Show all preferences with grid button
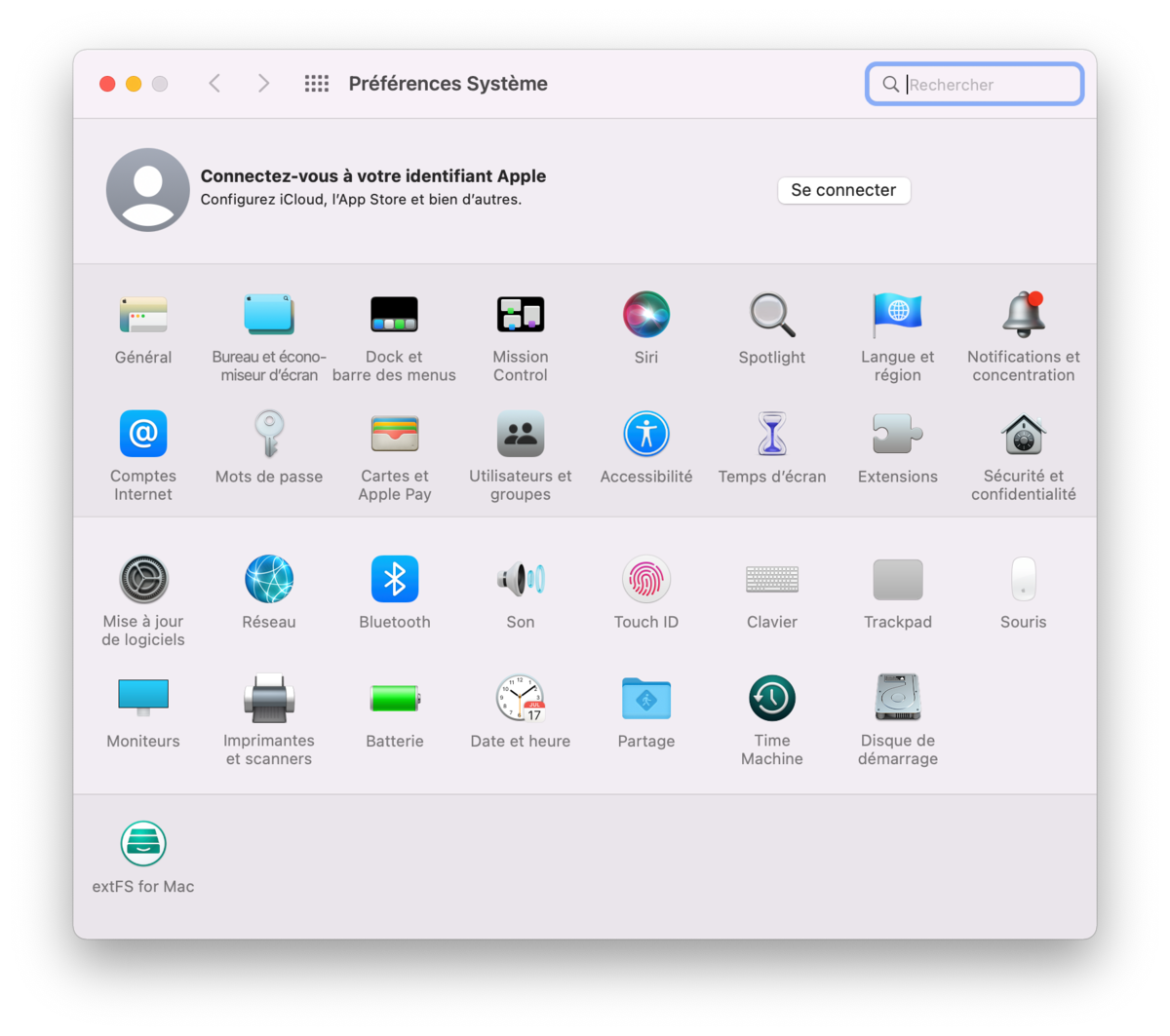This screenshot has height=1036, width=1170. click(x=316, y=84)
